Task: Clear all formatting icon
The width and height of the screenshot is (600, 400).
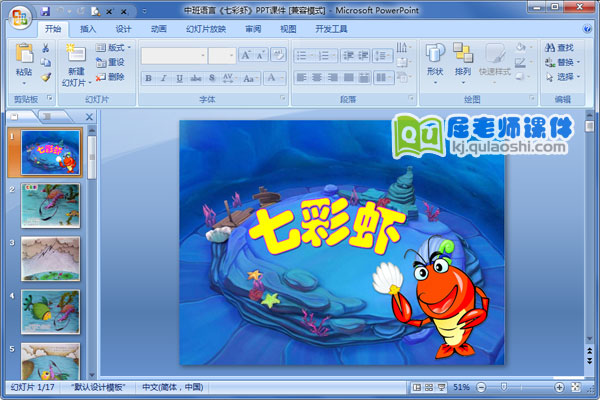Action: click(x=278, y=55)
